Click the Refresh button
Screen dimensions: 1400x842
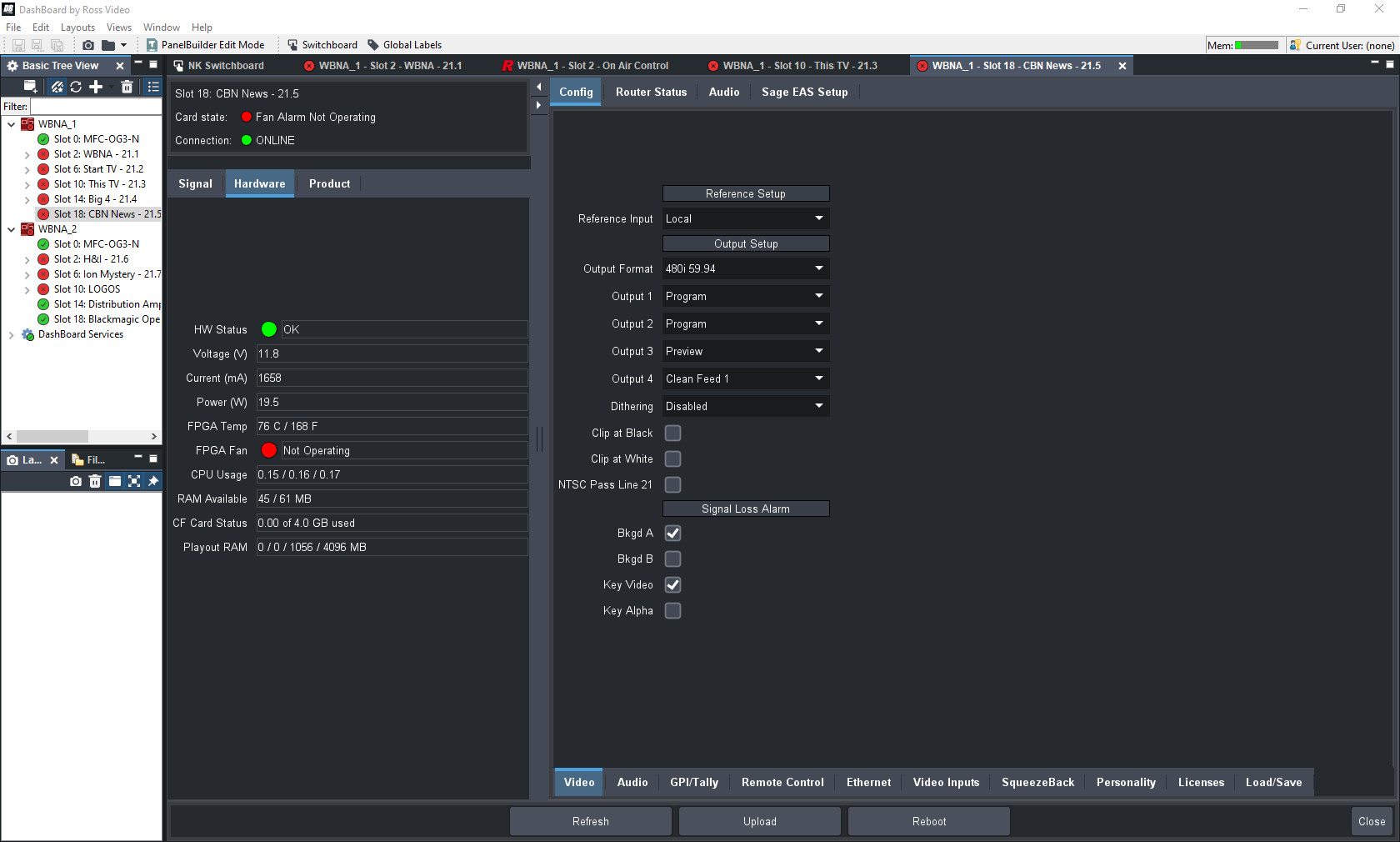pos(591,821)
